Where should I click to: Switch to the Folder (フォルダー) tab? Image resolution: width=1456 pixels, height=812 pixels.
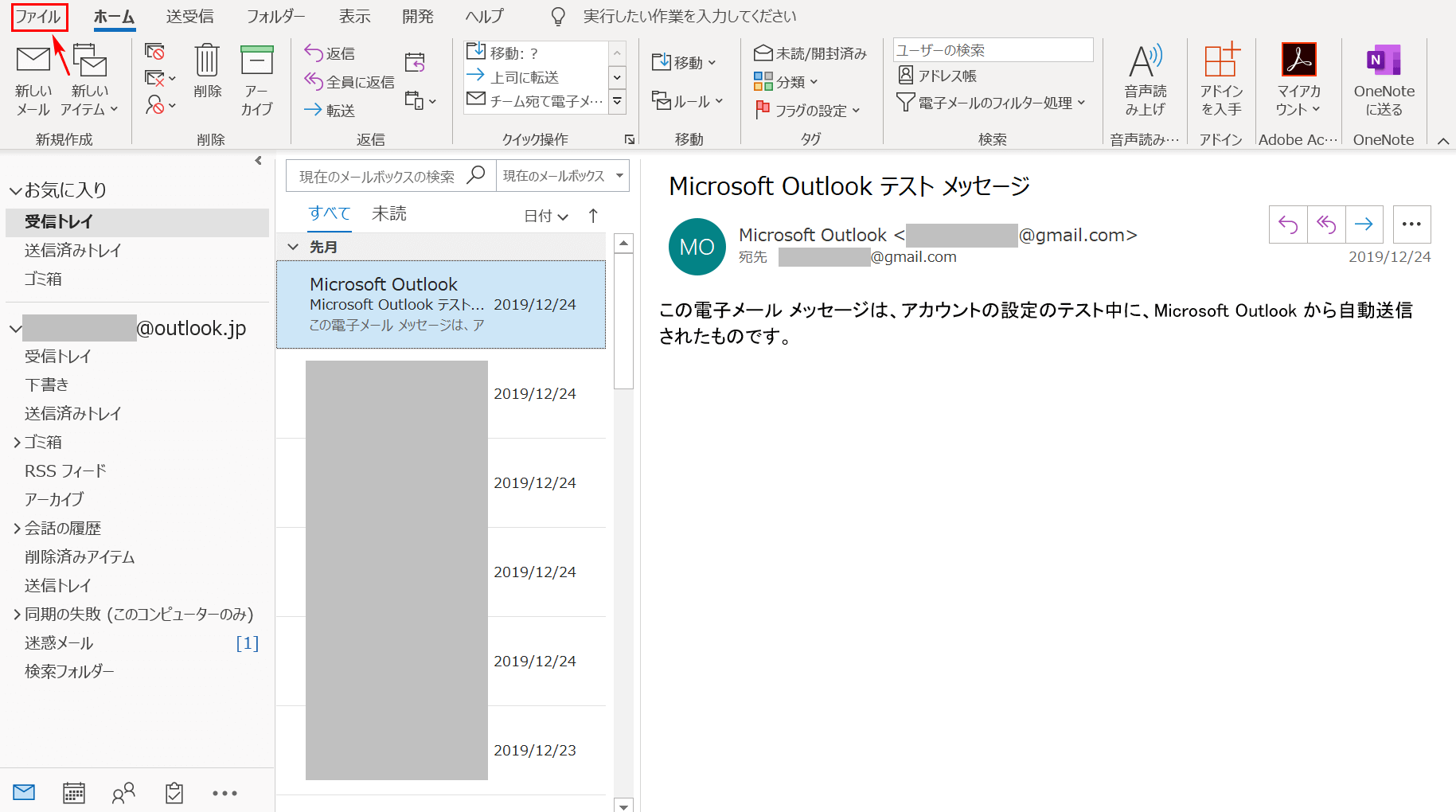[x=275, y=16]
